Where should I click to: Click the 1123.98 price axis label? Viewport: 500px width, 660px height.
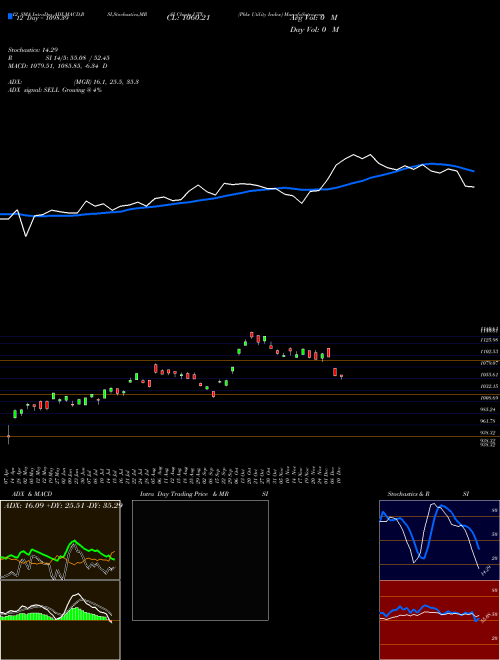(491, 340)
